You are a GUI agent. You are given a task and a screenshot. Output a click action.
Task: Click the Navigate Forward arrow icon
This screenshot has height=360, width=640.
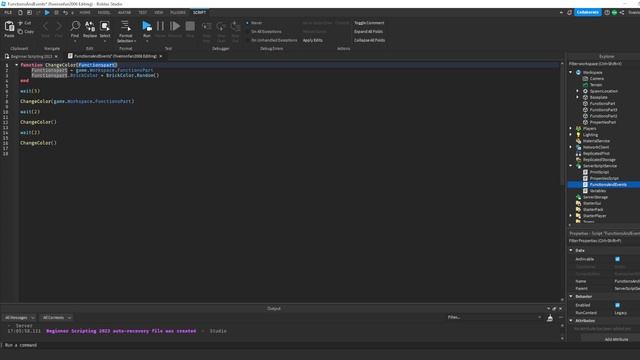point(59,27)
